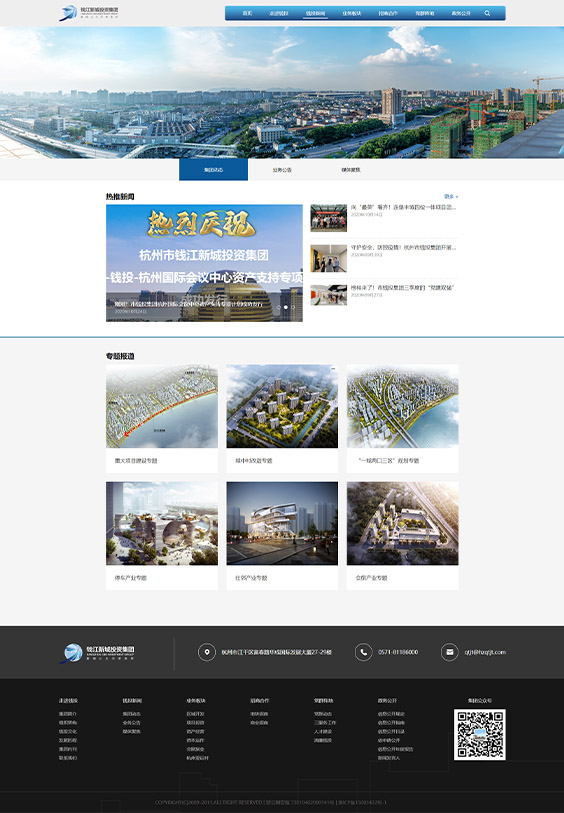Open the 首页 navigation menu item
The width and height of the screenshot is (564, 813).
[x=247, y=13]
